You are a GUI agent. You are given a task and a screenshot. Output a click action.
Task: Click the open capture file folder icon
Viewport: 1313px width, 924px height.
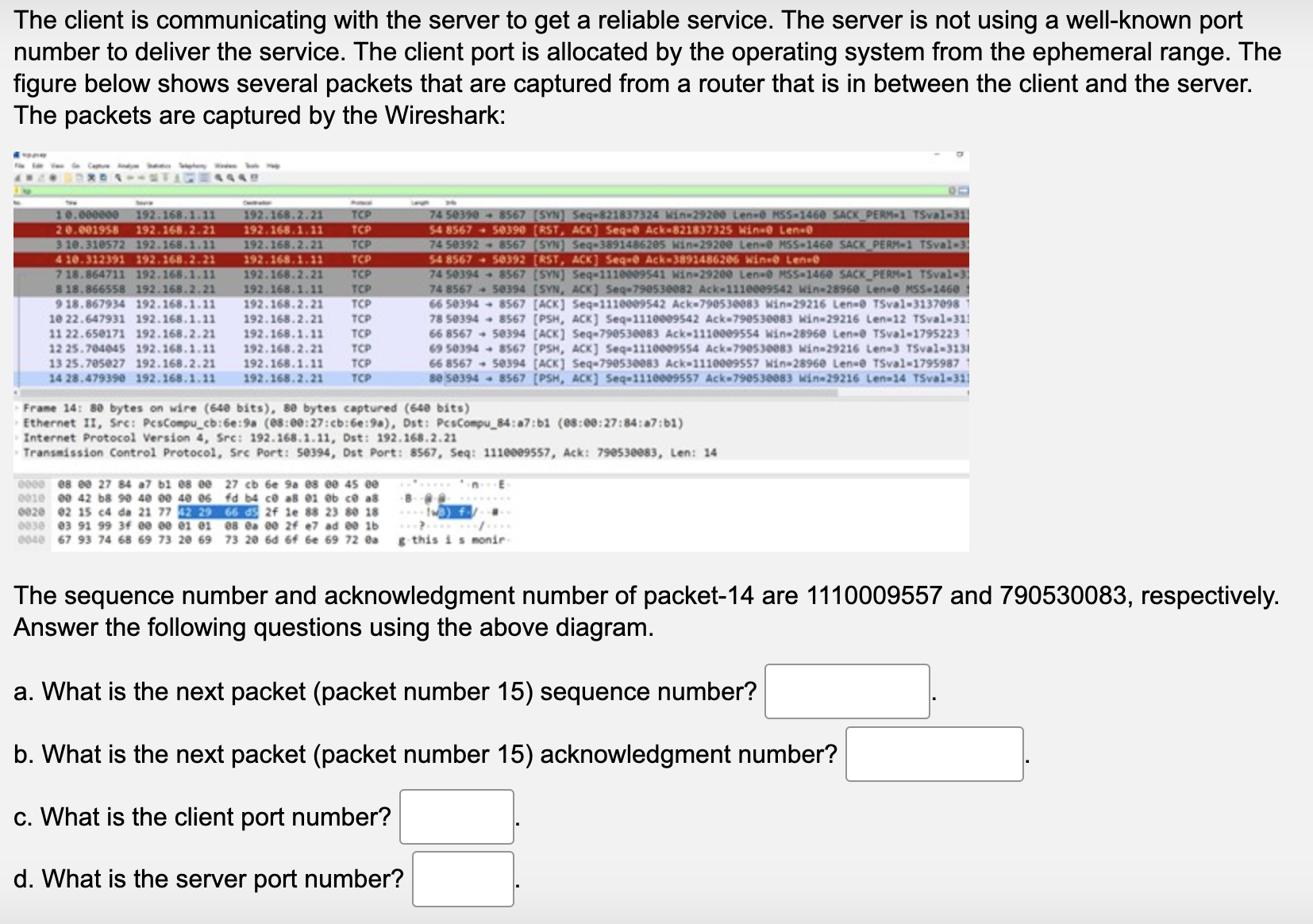pos(68,178)
